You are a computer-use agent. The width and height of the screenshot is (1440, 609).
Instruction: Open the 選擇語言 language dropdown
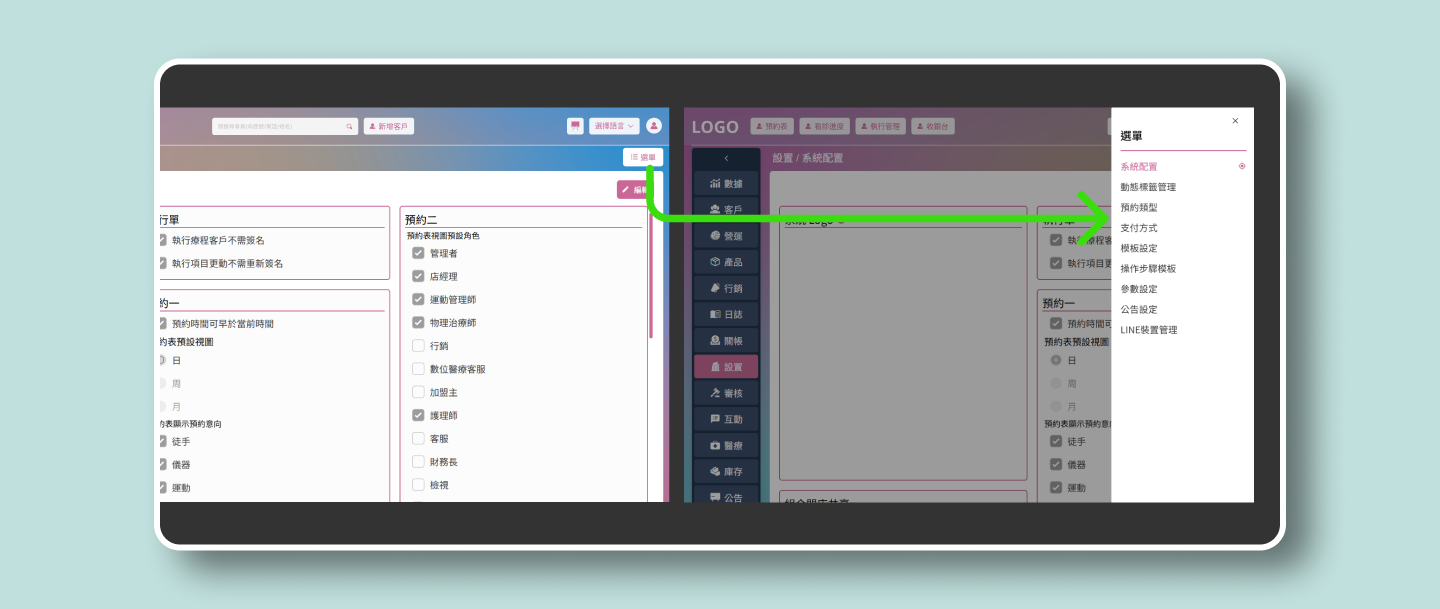tap(614, 126)
